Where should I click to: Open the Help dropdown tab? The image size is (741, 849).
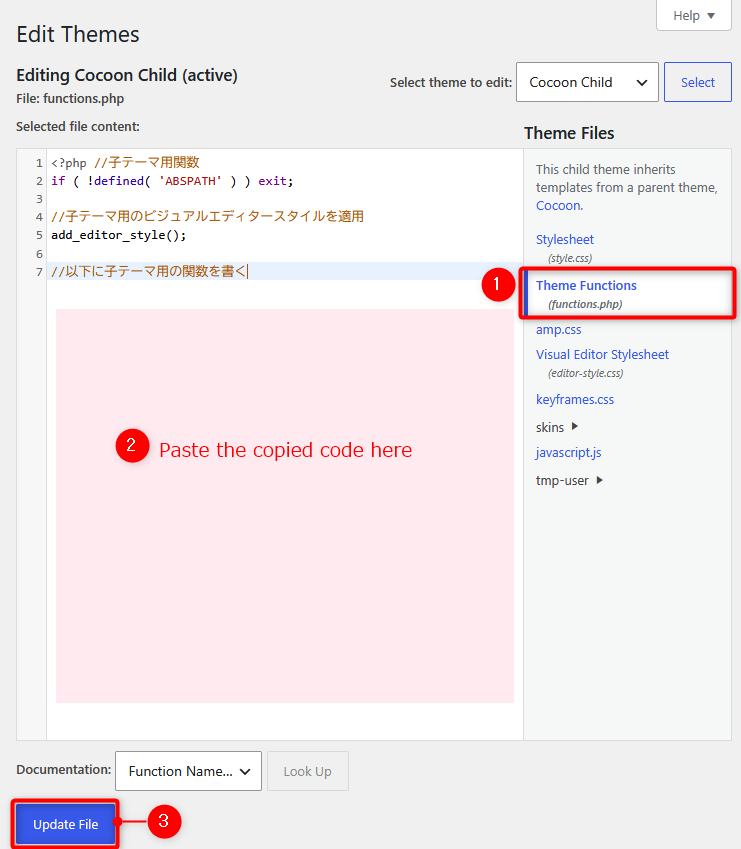pos(693,15)
